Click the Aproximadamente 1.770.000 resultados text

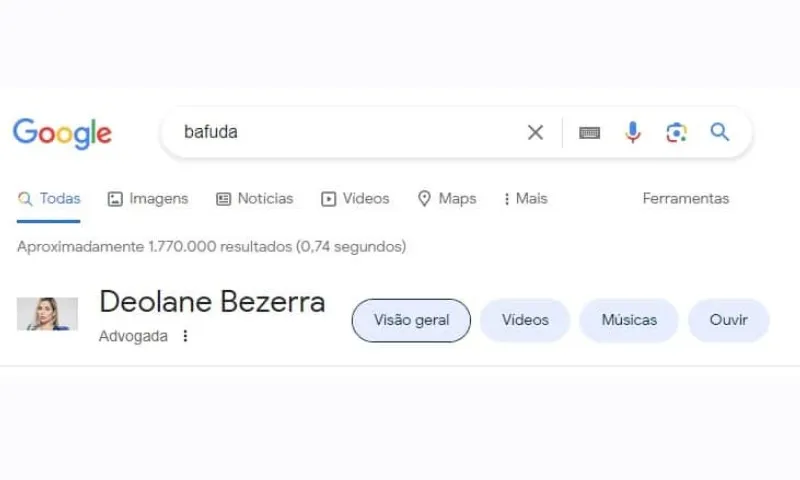(212, 247)
